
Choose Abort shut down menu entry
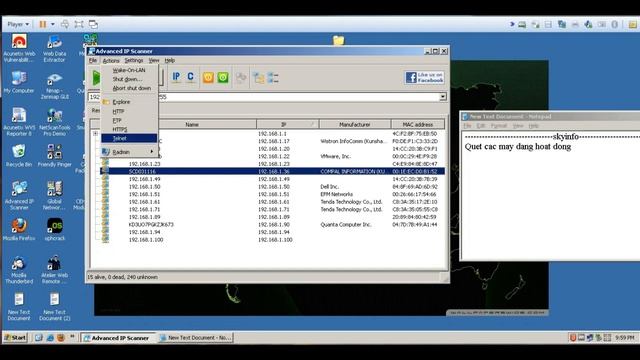coord(129,88)
